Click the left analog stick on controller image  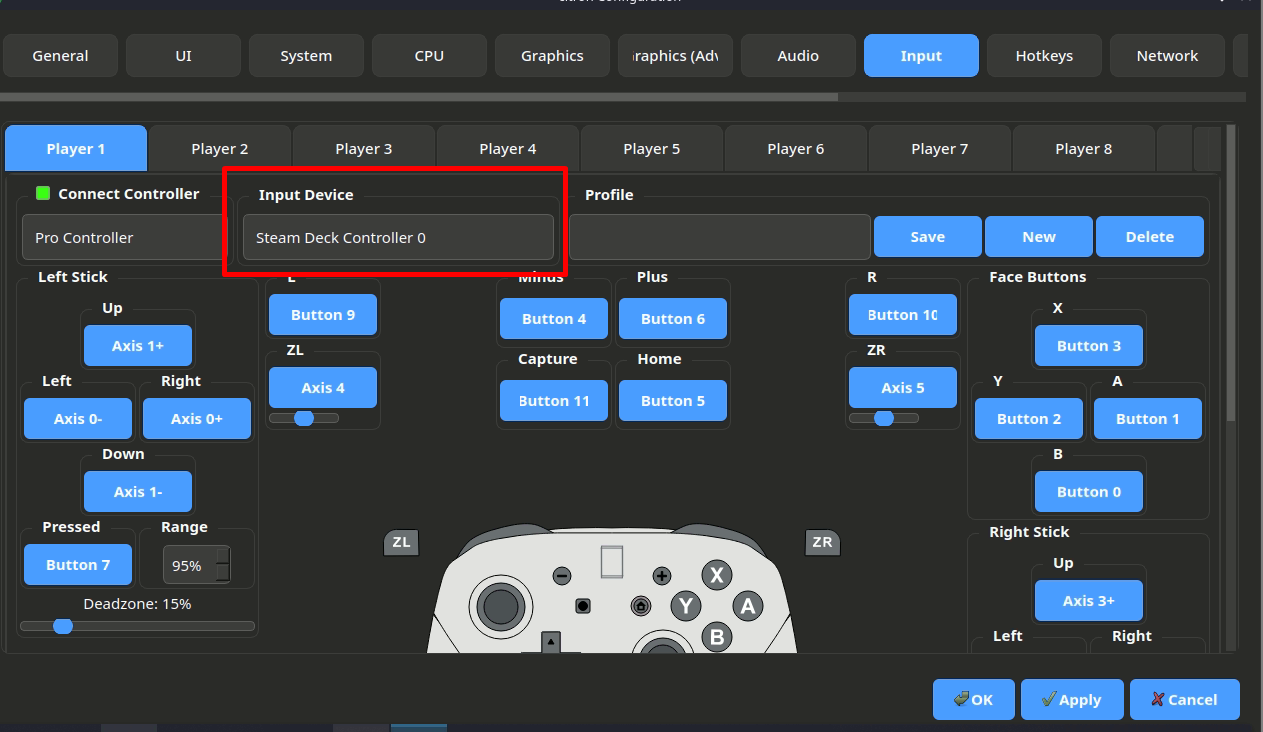(x=501, y=605)
